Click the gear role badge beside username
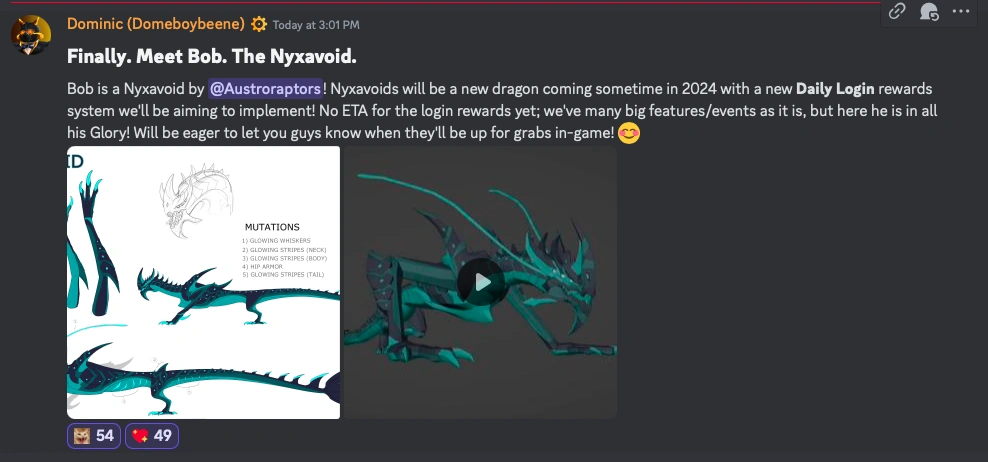Image resolution: width=988 pixels, height=462 pixels. (x=258, y=25)
